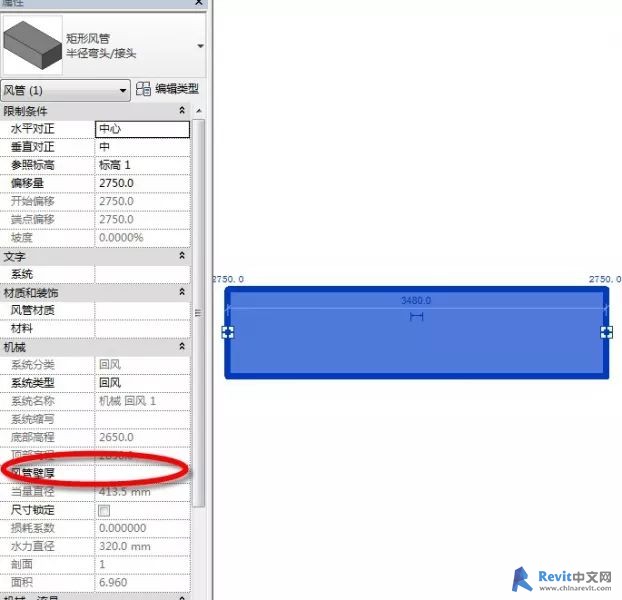Viewport: 622px width, 600px height.
Task: Click the right 2750.0 elevation label
Action: click(x=605, y=279)
